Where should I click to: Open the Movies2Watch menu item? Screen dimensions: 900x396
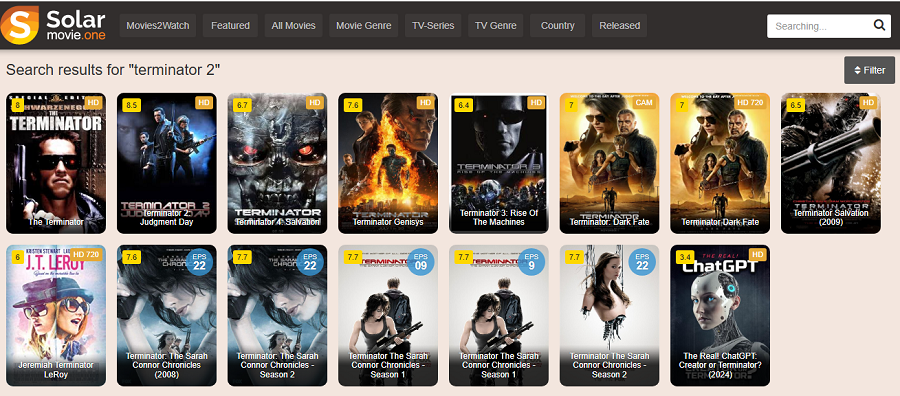click(x=158, y=26)
